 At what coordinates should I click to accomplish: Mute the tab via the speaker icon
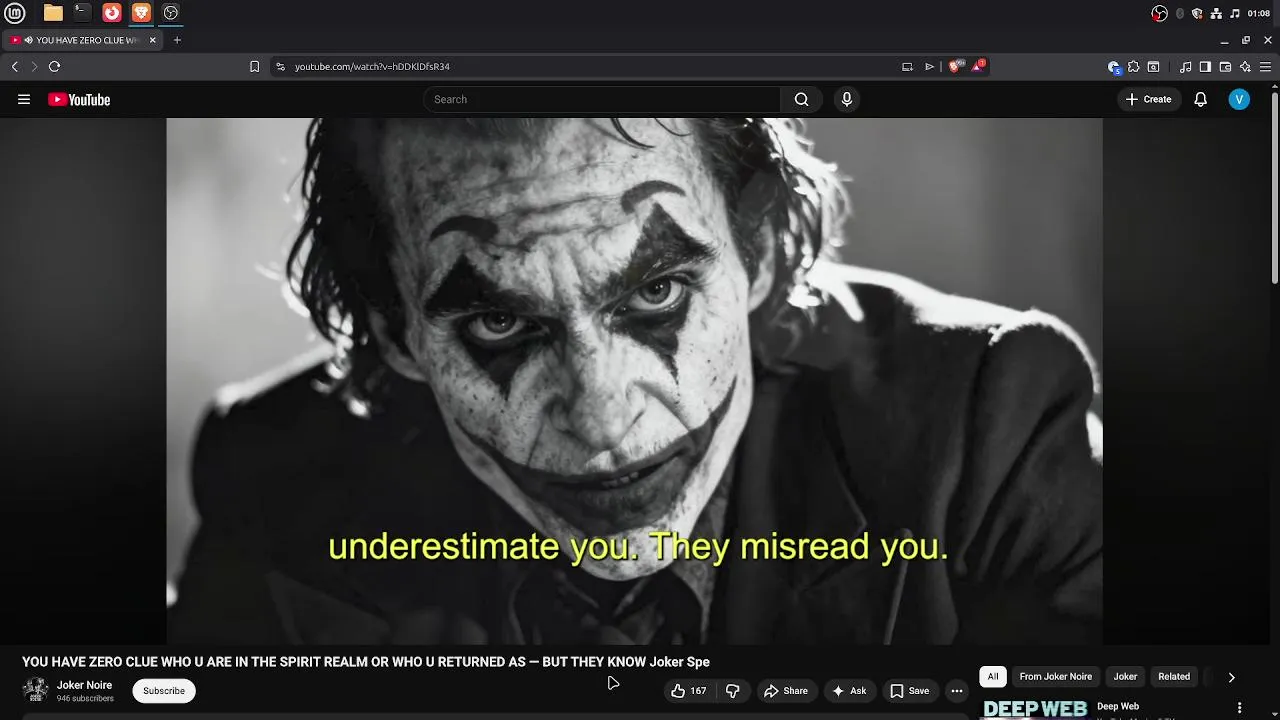[29, 40]
